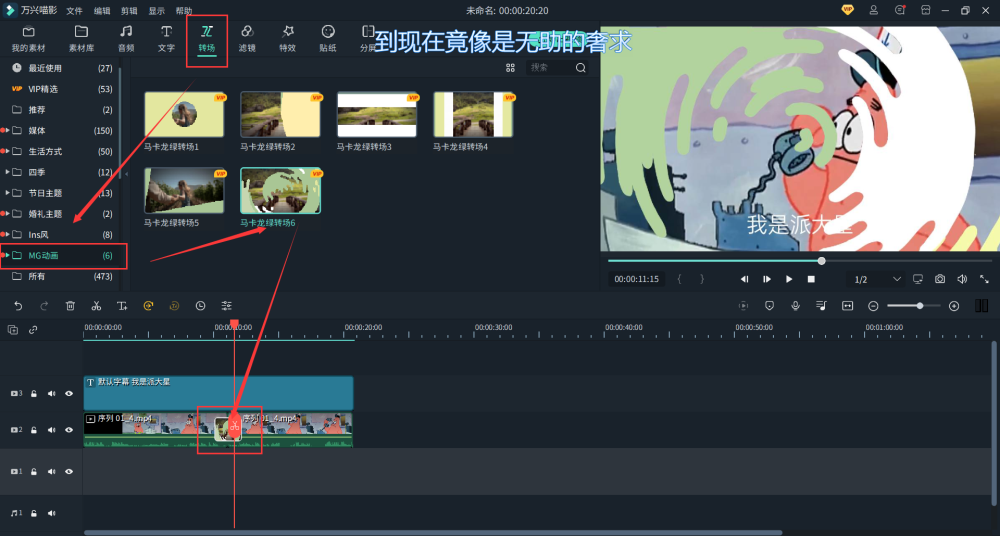Screen dimensions: 1000x536
Task: Expand the 四季 folder arrow
Action: tap(7, 172)
